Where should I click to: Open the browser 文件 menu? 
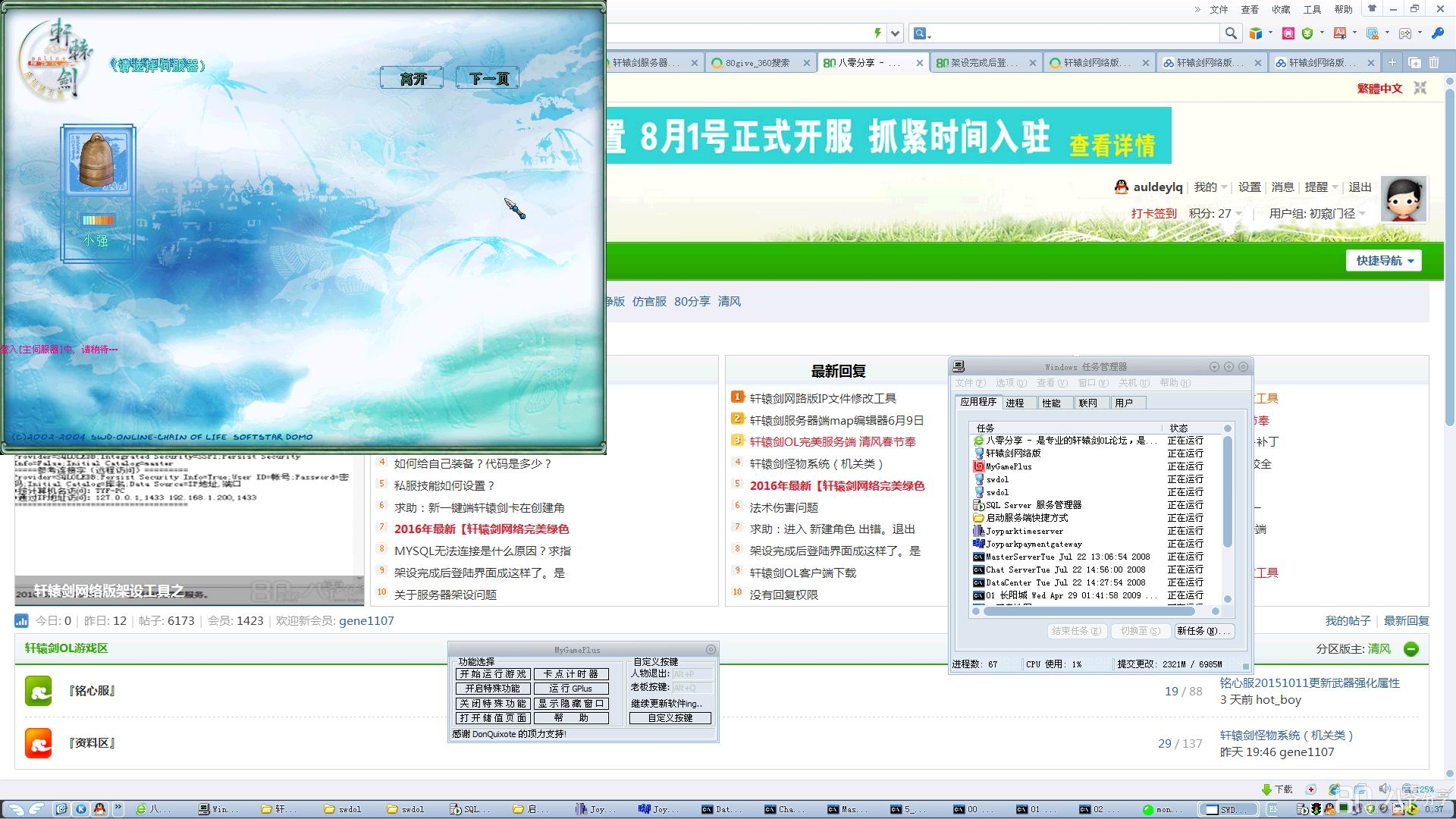point(1219,9)
